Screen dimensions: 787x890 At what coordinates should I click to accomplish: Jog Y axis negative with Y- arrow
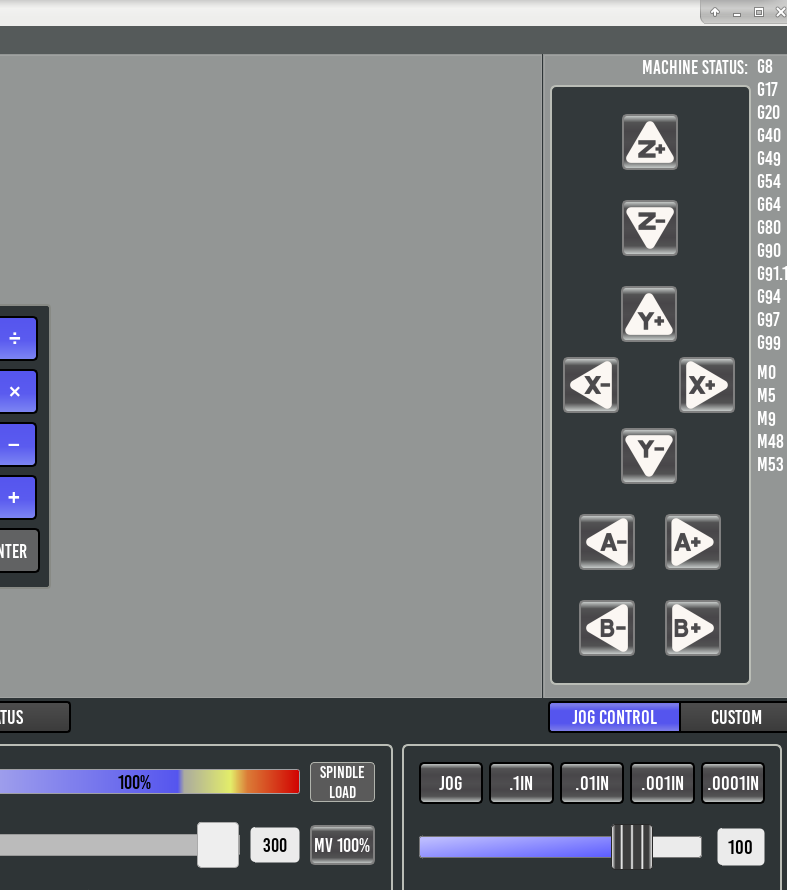[x=649, y=456]
